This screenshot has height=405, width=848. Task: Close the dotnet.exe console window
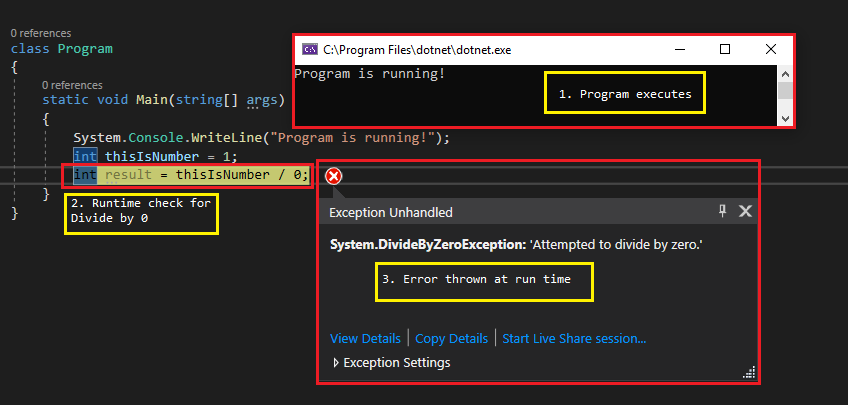point(771,50)
